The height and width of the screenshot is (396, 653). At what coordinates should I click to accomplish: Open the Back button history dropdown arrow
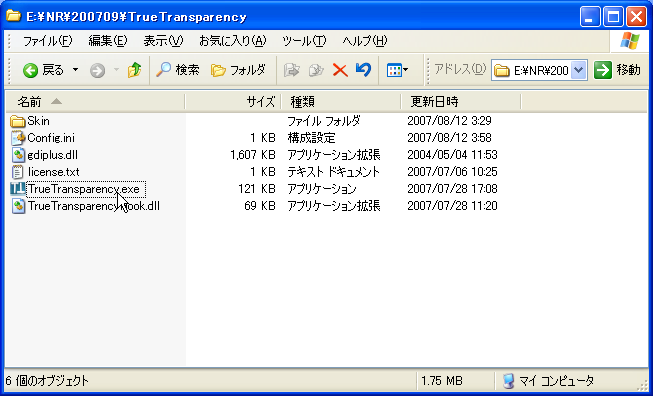tap(75, 70)
